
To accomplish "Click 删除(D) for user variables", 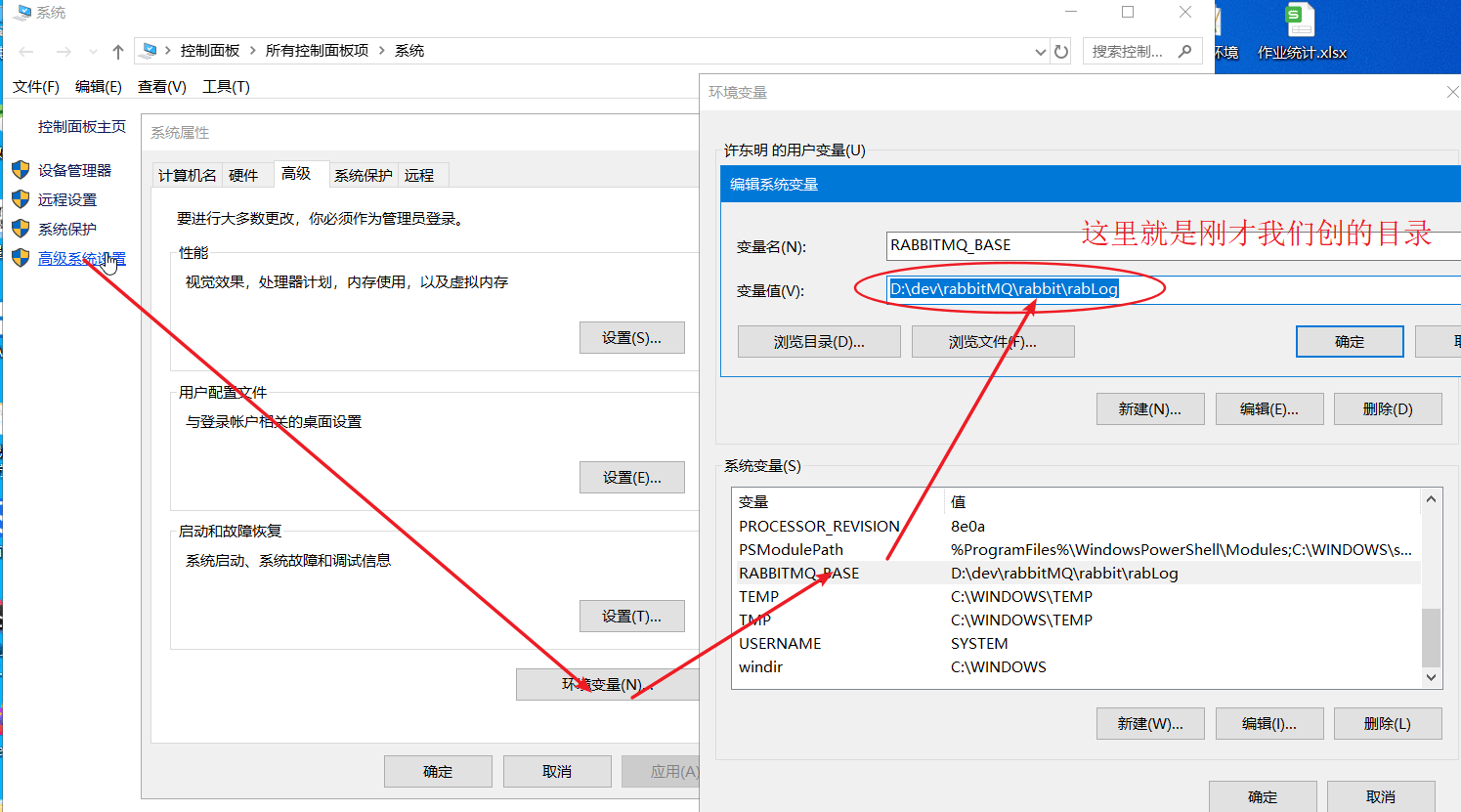I will tap(1388, 409).
